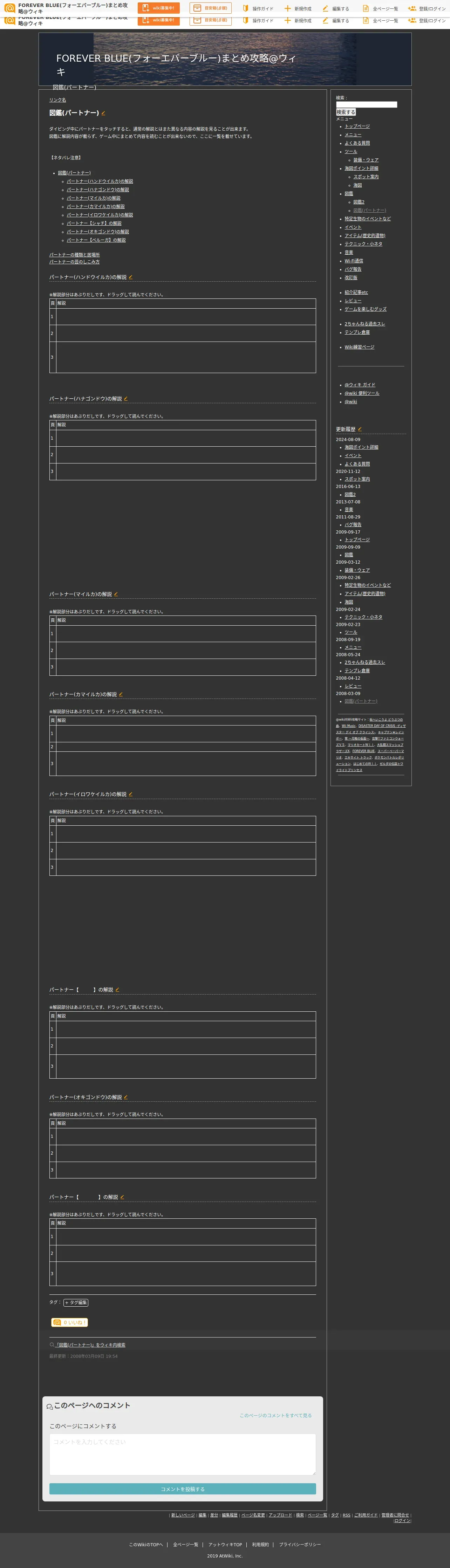Click the + タグ編集 button

point(75,1302)
